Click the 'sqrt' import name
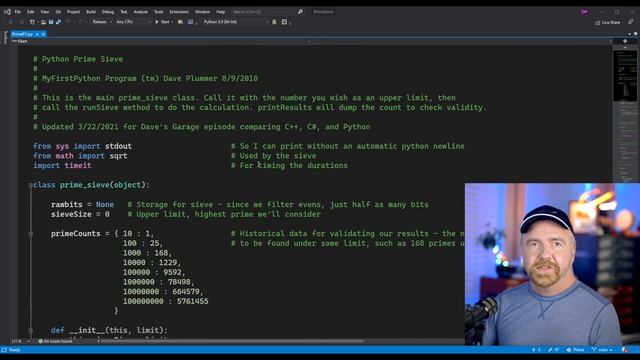Image resolution: width=640 pixels, height=360 pixels. pos(118,156)
